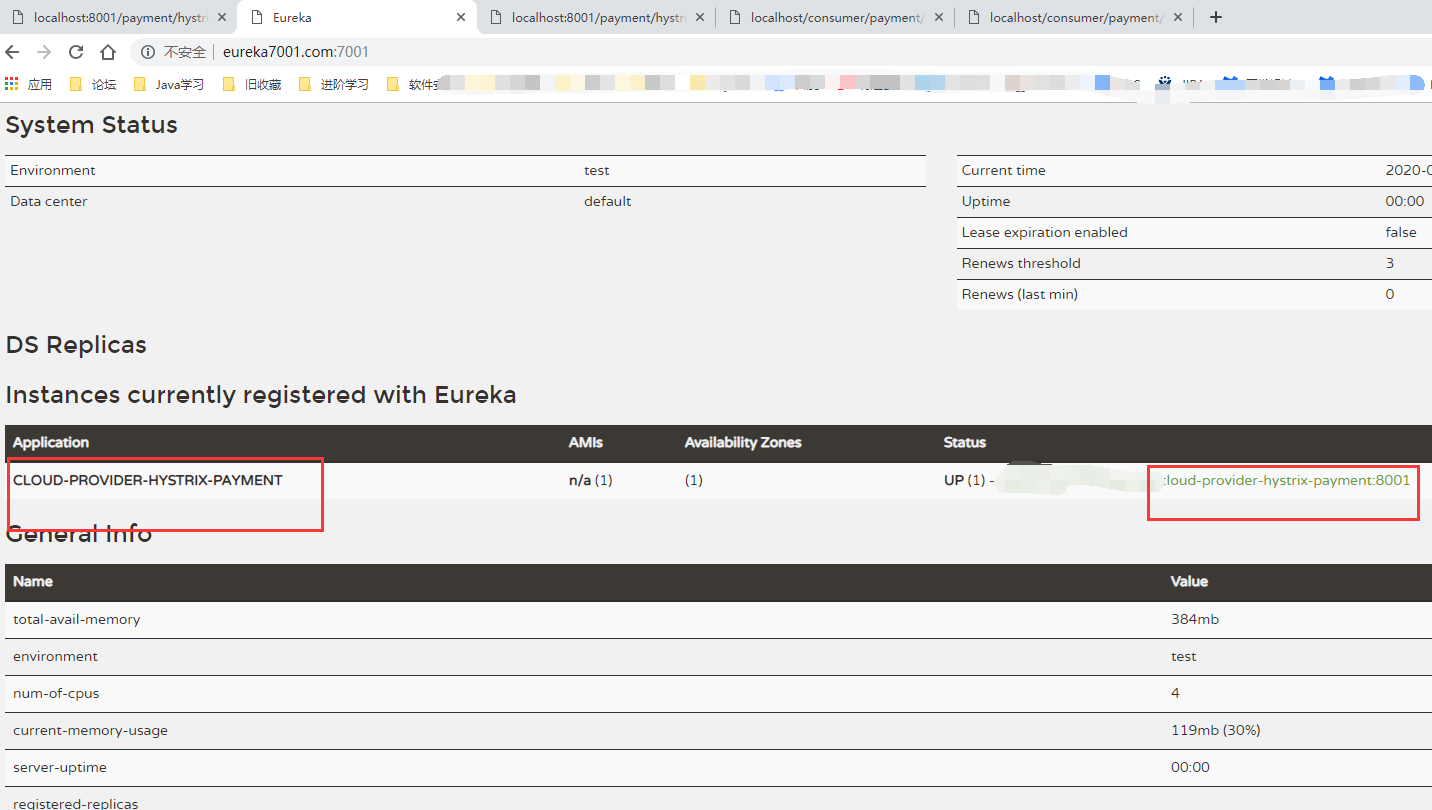Click the 119mb (30%) usage value
This screenshot has width=1432, height=810.
coord(1216,731)
